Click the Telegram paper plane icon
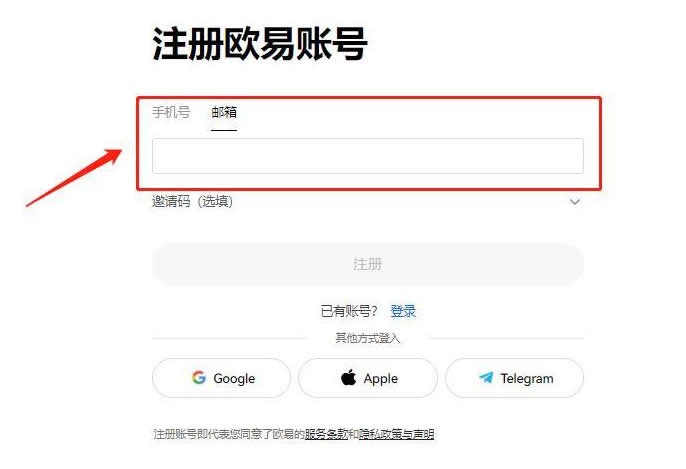The width and height of the screenshot is (686, 469). point(486,378)
